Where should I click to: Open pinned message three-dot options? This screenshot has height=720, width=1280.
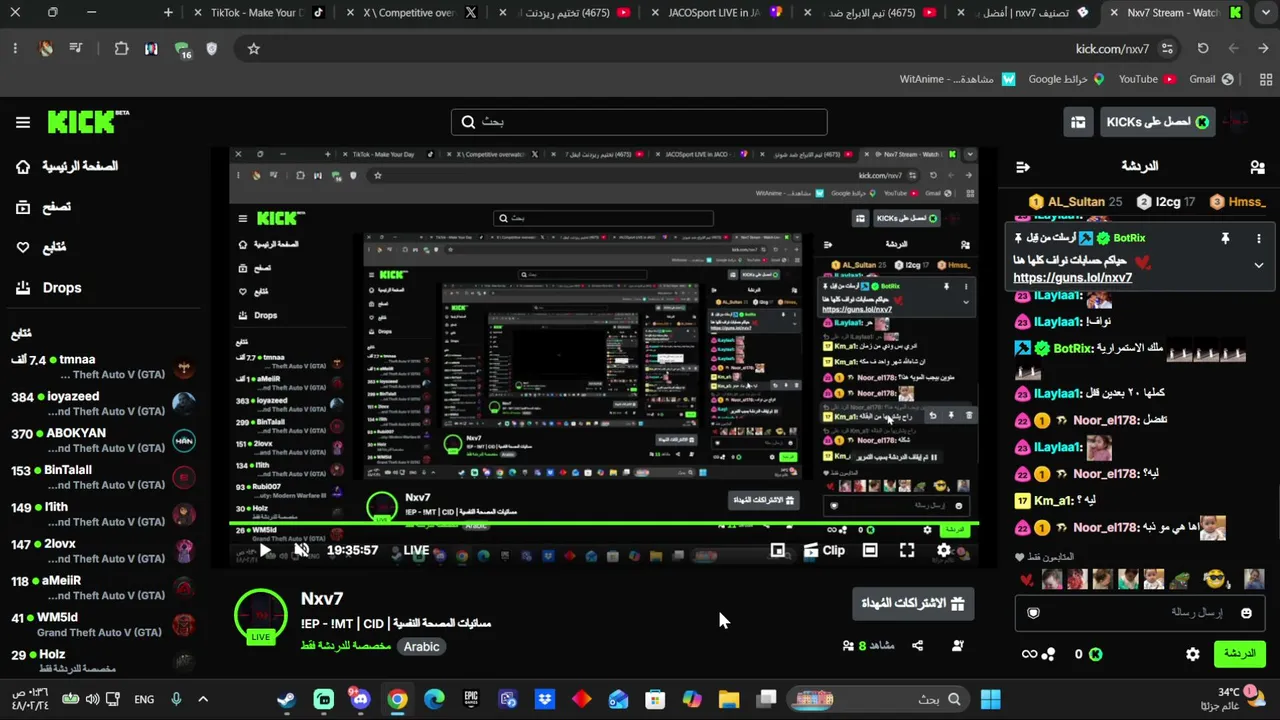(1258, 238)
